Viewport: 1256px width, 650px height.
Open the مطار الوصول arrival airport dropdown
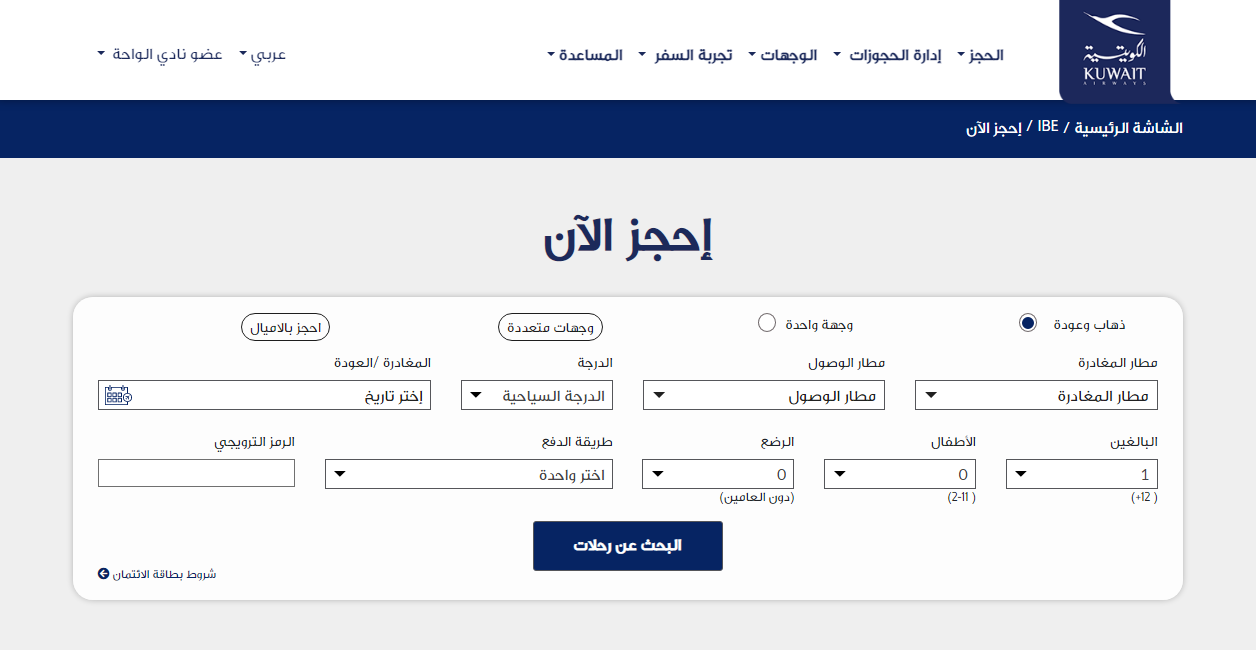pos(763,395)
